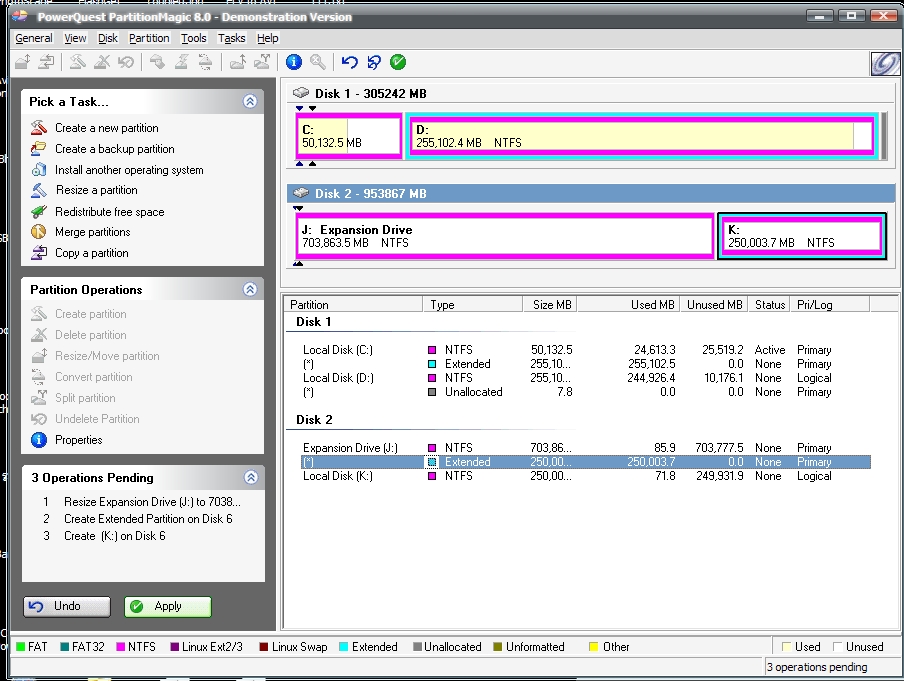Image resolution: width=904 pixels, height=681 pixels.
Task: Click the Merge partitions task icon
Action: (x=39, y=232)
